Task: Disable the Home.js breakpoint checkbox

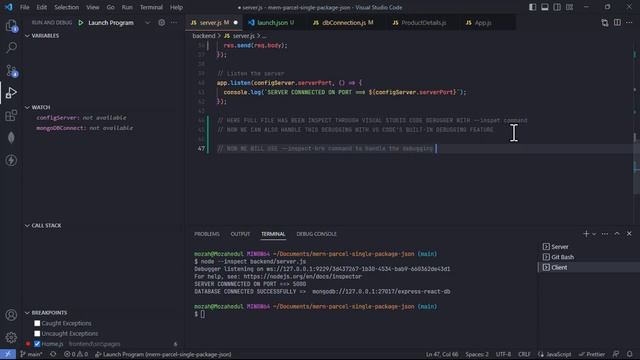Action: pos(37,344)
